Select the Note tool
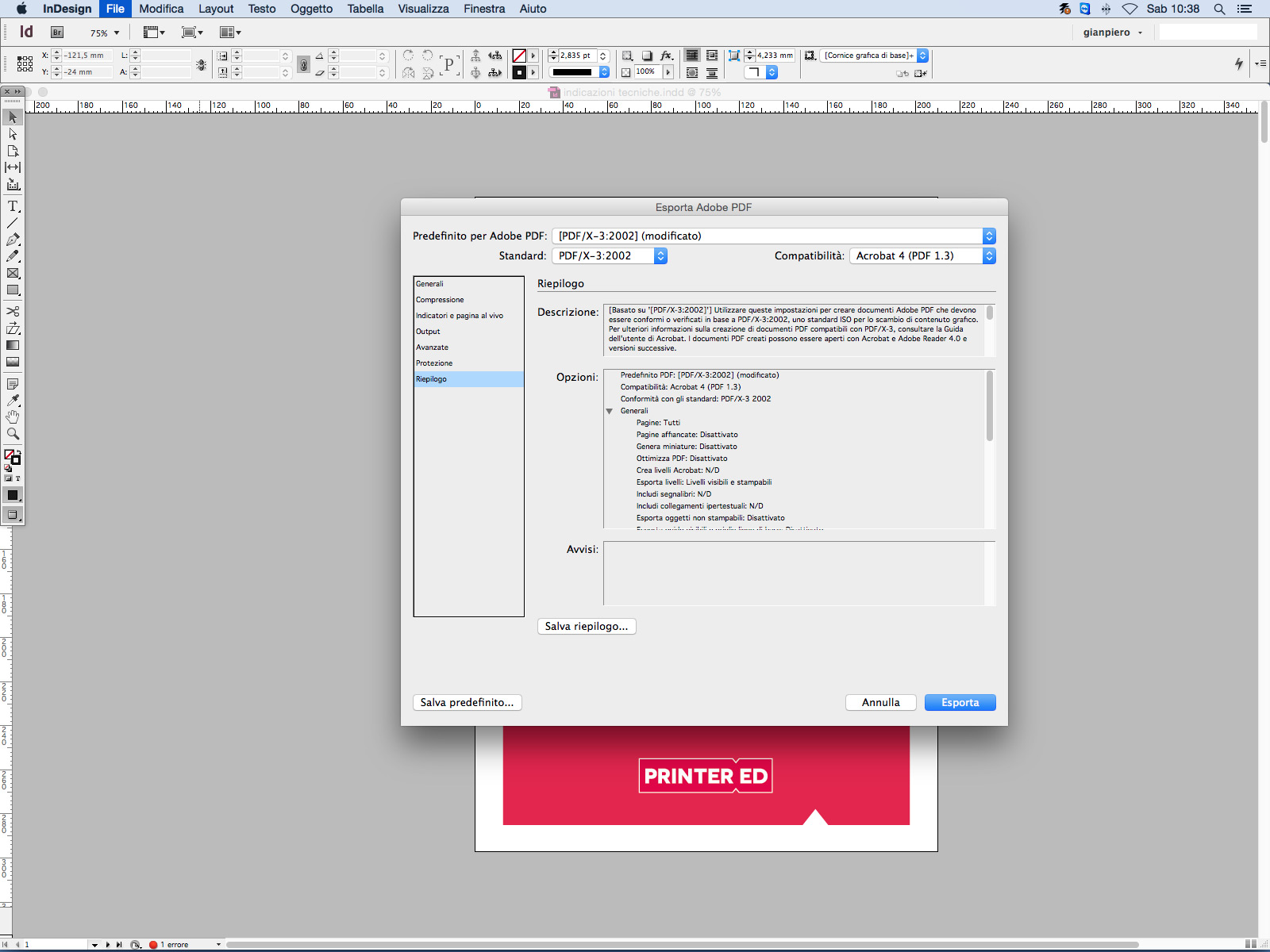 [13, 384]
